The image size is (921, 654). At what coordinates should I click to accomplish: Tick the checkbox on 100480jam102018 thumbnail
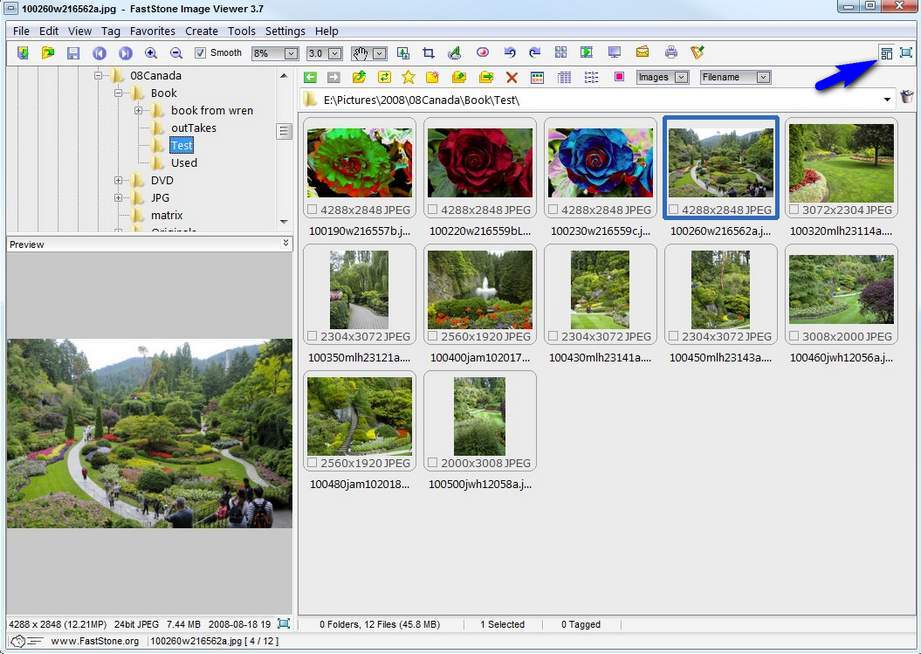click(x=312, y=463)
